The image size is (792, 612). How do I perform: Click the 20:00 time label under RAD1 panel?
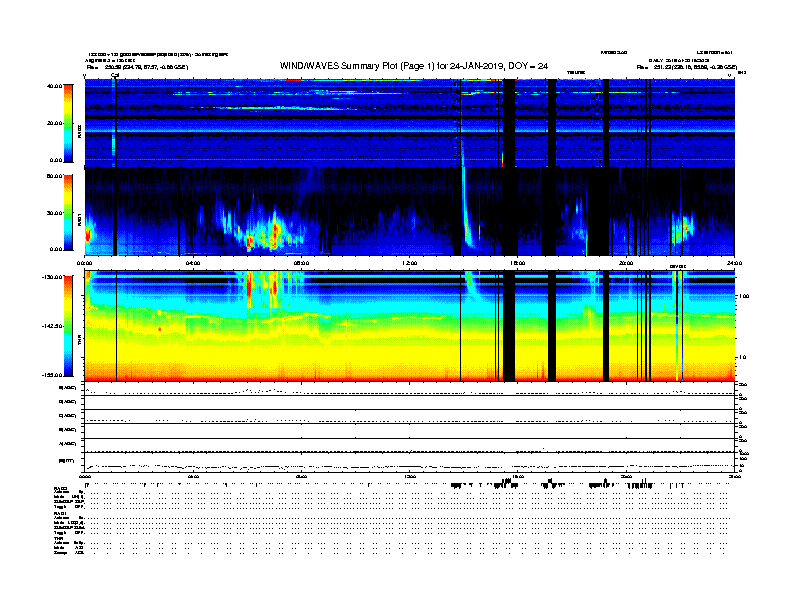coord(626,263)
